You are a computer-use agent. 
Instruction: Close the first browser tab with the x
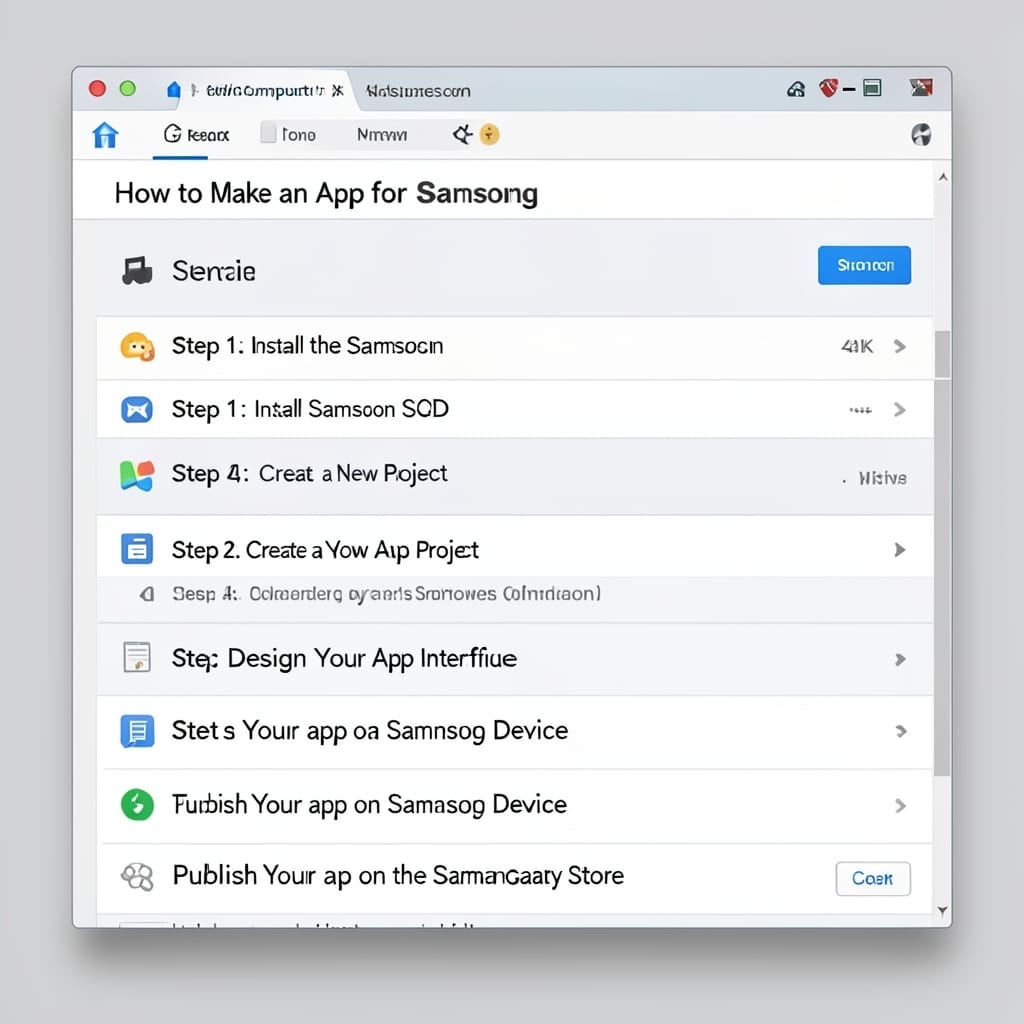click(x=338, y=90)
